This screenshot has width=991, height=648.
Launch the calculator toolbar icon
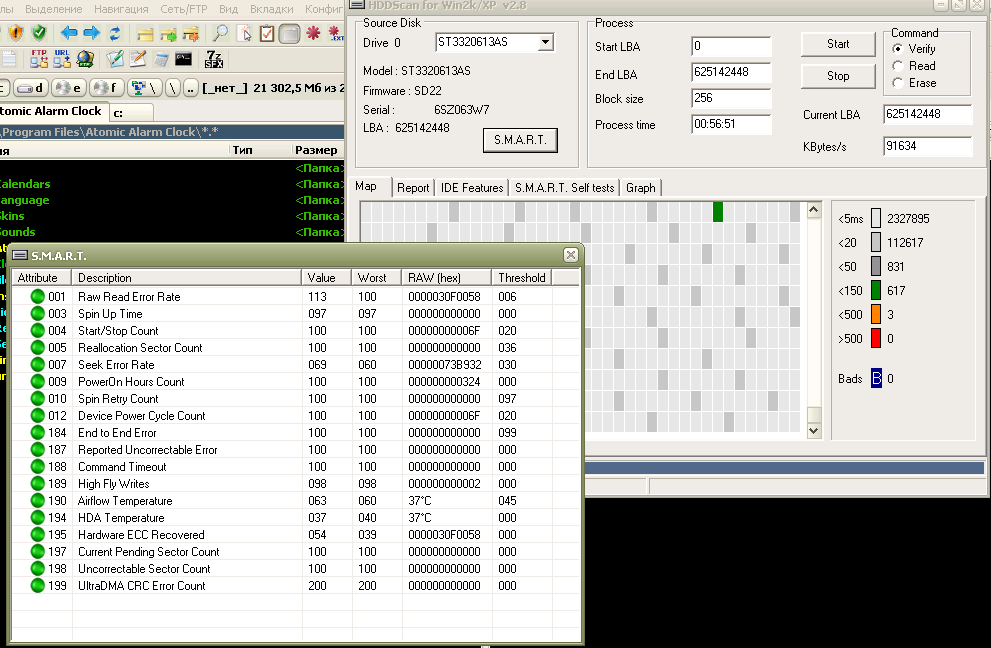point(161,59)
